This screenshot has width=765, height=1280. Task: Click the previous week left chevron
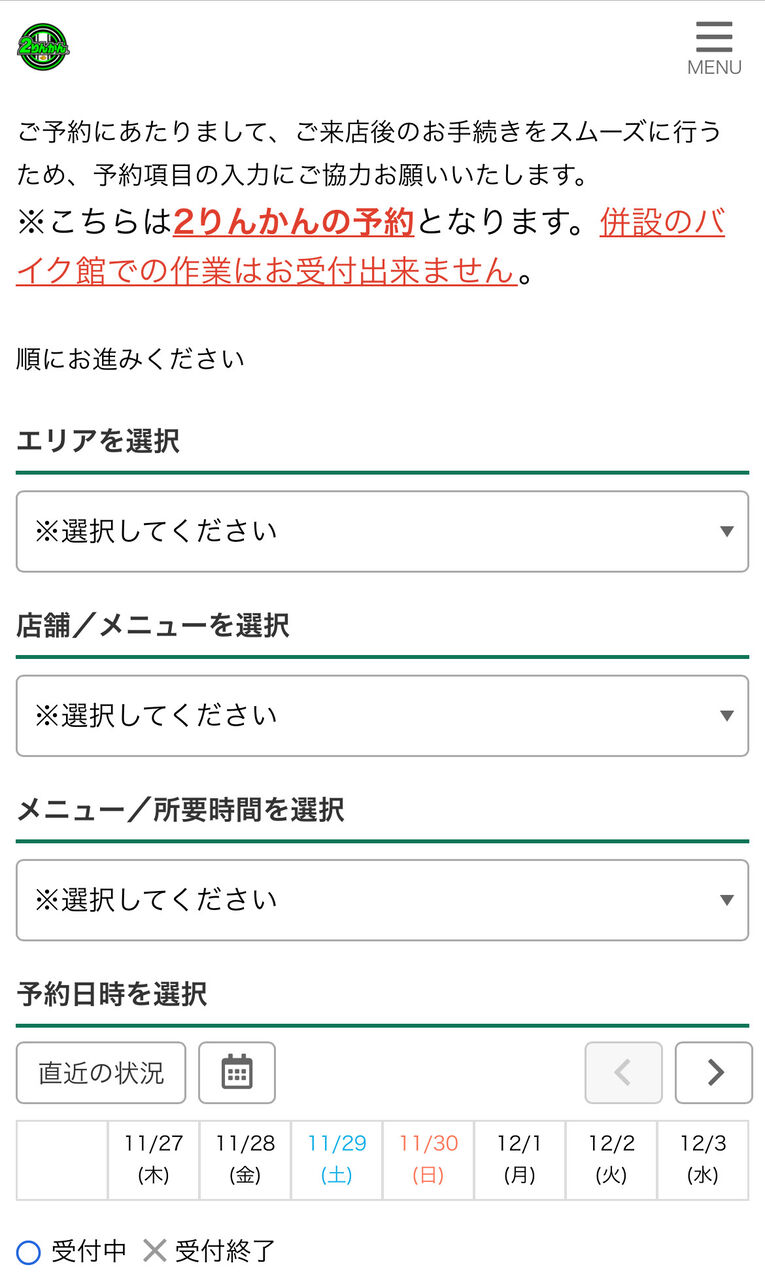click(x=623, y=1072)
